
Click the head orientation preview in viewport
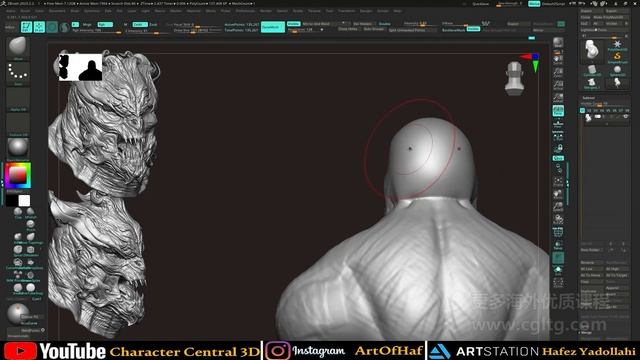(x=514, y=79)
